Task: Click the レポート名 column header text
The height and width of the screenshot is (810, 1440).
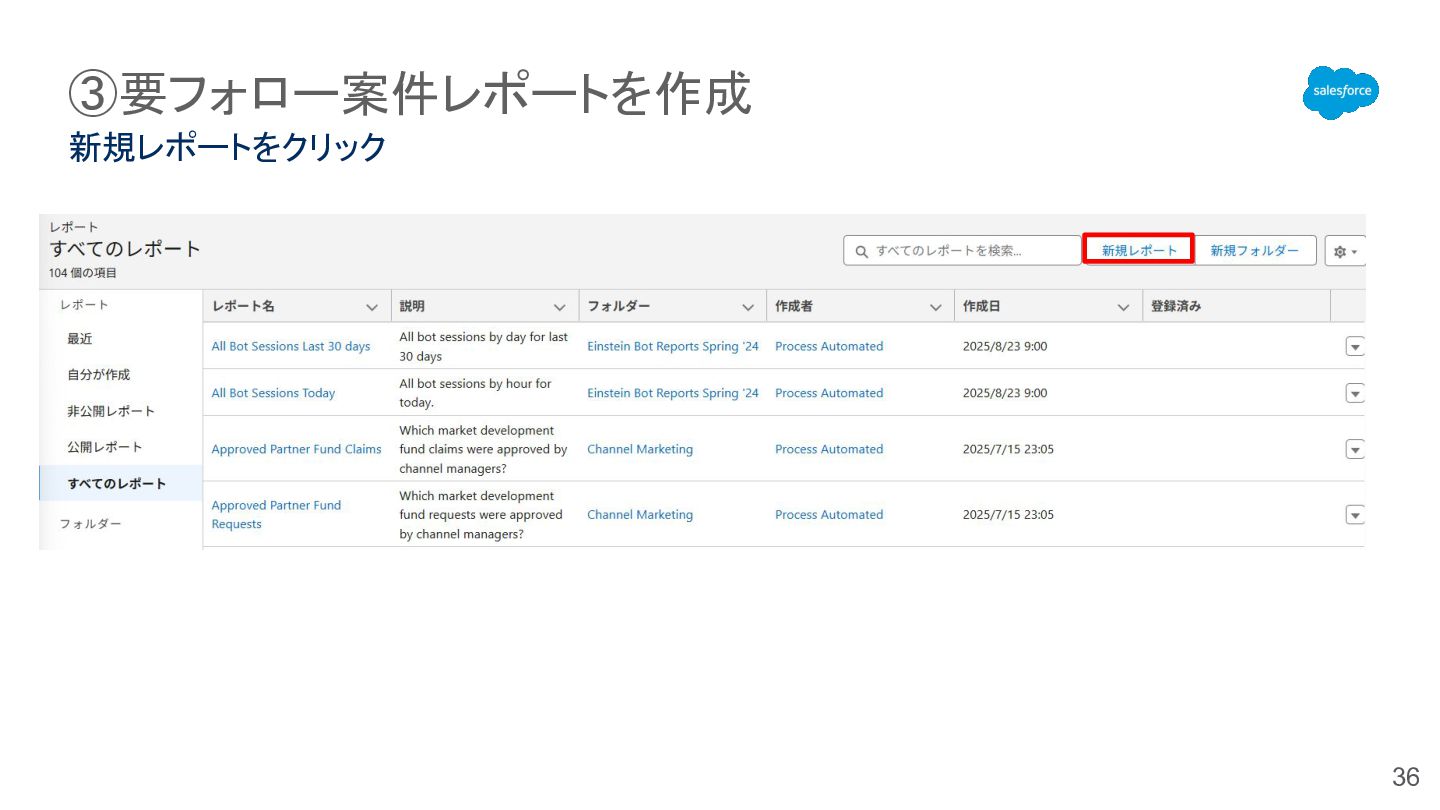Action: coord(243,307)
